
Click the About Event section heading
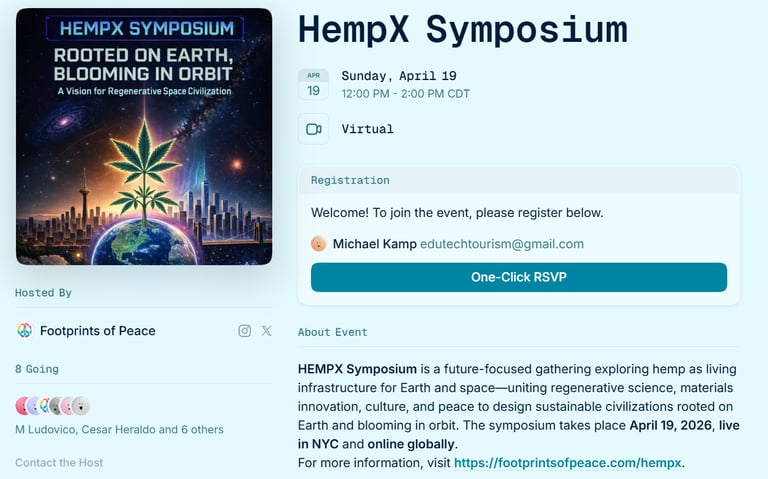click(332, 332)
